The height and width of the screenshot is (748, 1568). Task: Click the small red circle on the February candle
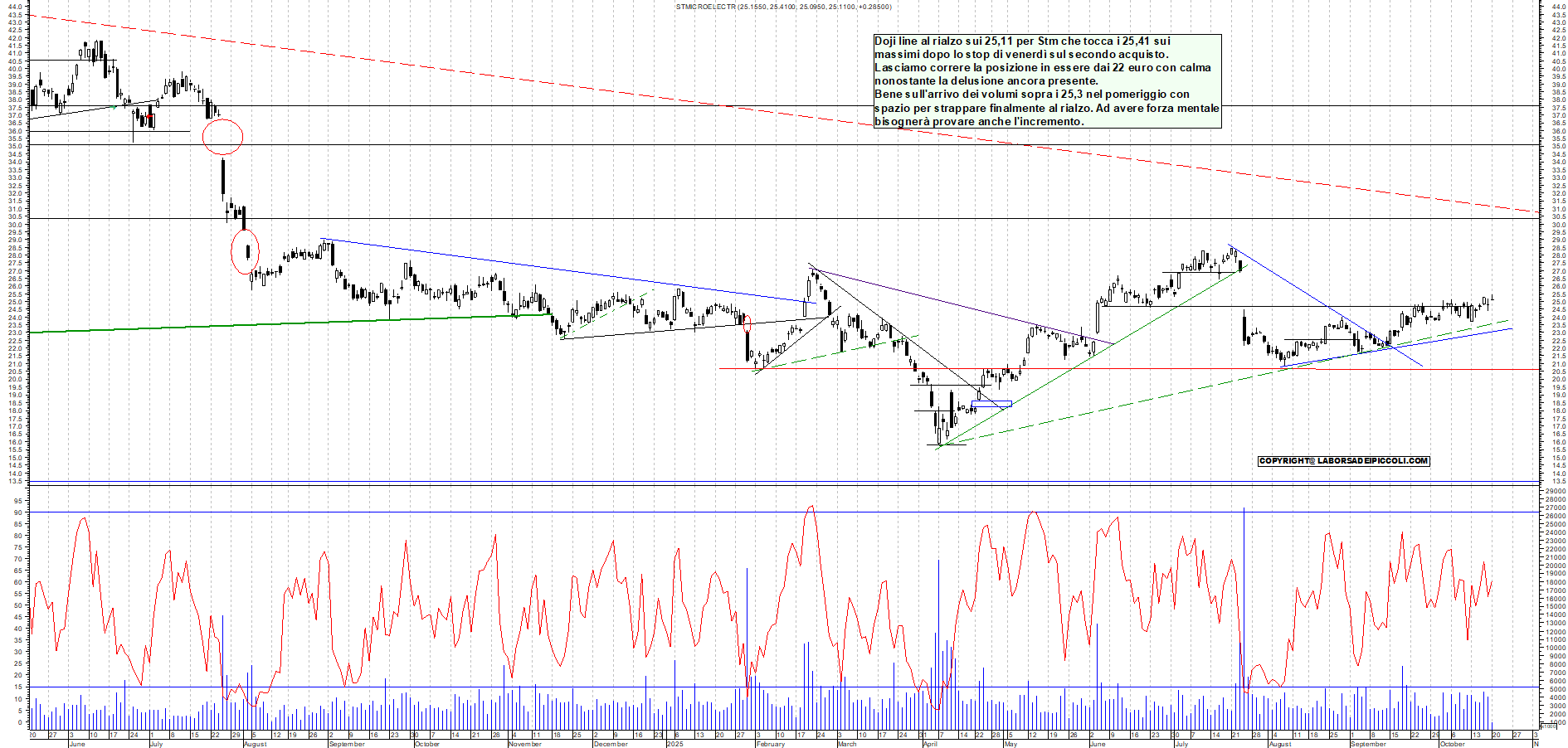pos(747,323)
